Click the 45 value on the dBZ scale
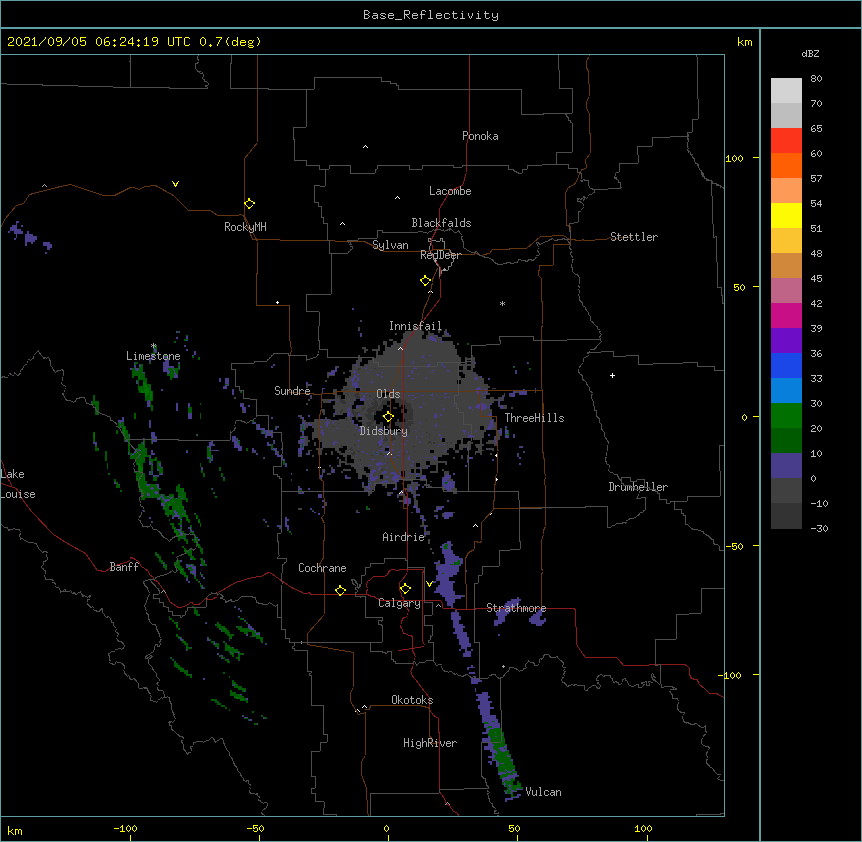Image resolution: width=862 pixels, height=842 pixels. pos(816,279)
